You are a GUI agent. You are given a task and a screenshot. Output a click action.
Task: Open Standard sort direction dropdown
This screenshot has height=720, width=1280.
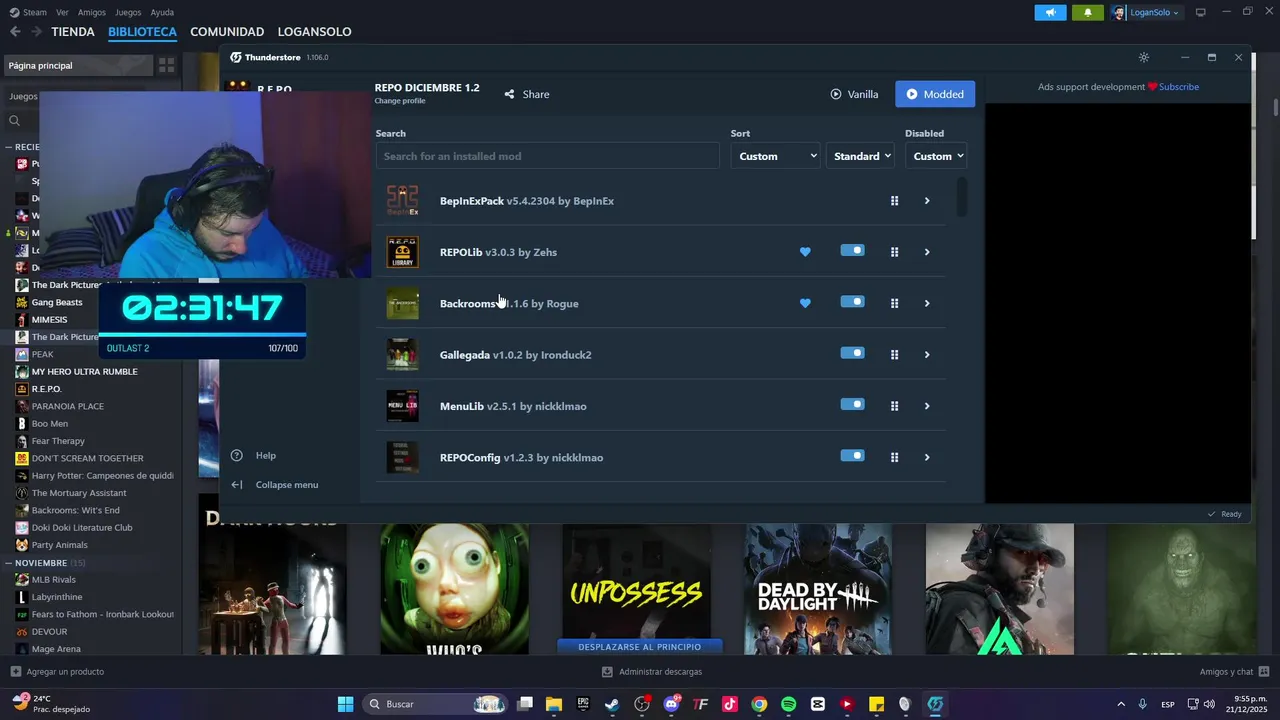[x=860, y=156]
